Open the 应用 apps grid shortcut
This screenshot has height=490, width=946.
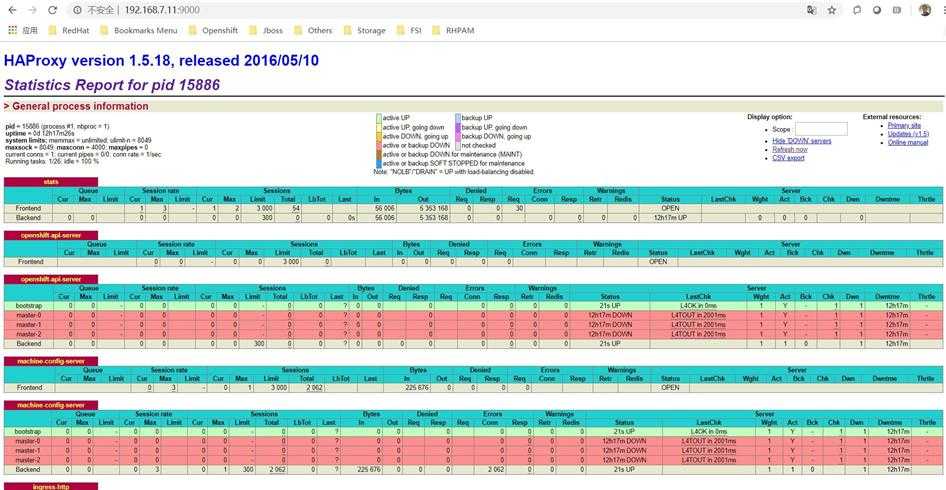point(23,30)
